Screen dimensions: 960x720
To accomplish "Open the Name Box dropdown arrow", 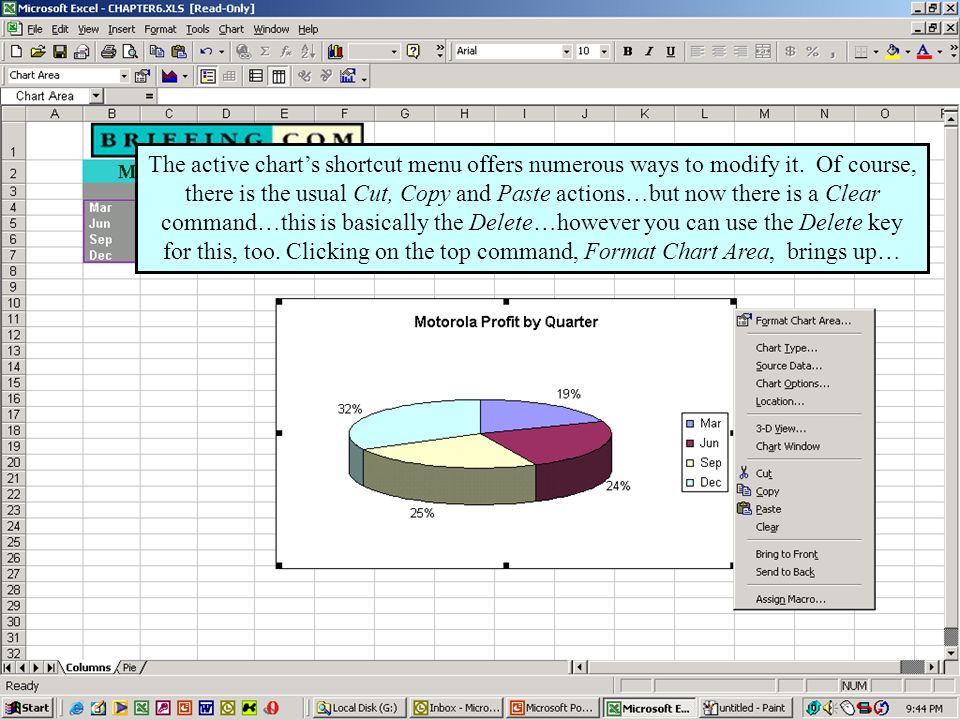I will pyautogui.click(x=96, y=96).
